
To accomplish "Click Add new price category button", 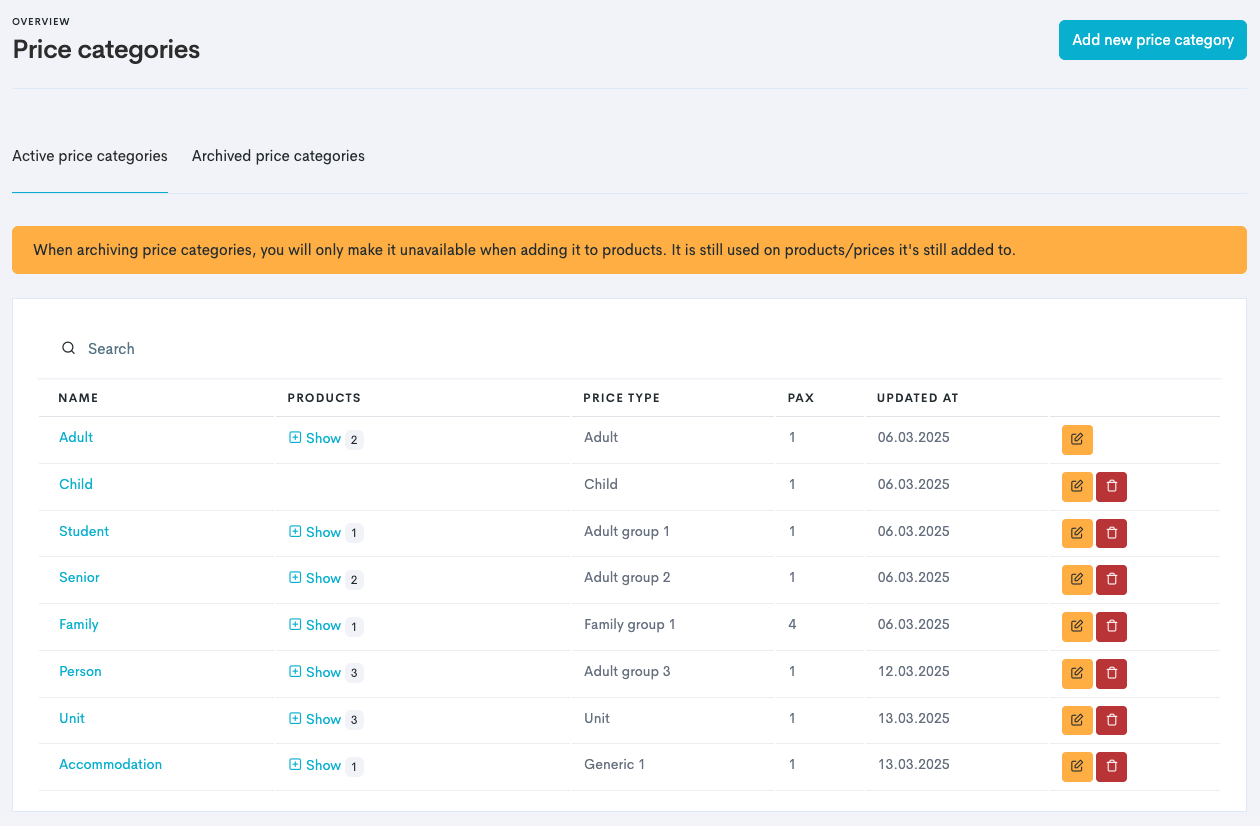I will [1152, 40].
